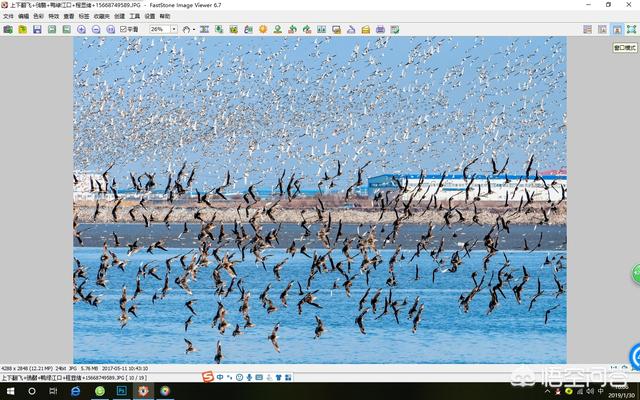640x400 pixels.
Task: Click the compare images side-by-side icon
Action: (322, 29)
